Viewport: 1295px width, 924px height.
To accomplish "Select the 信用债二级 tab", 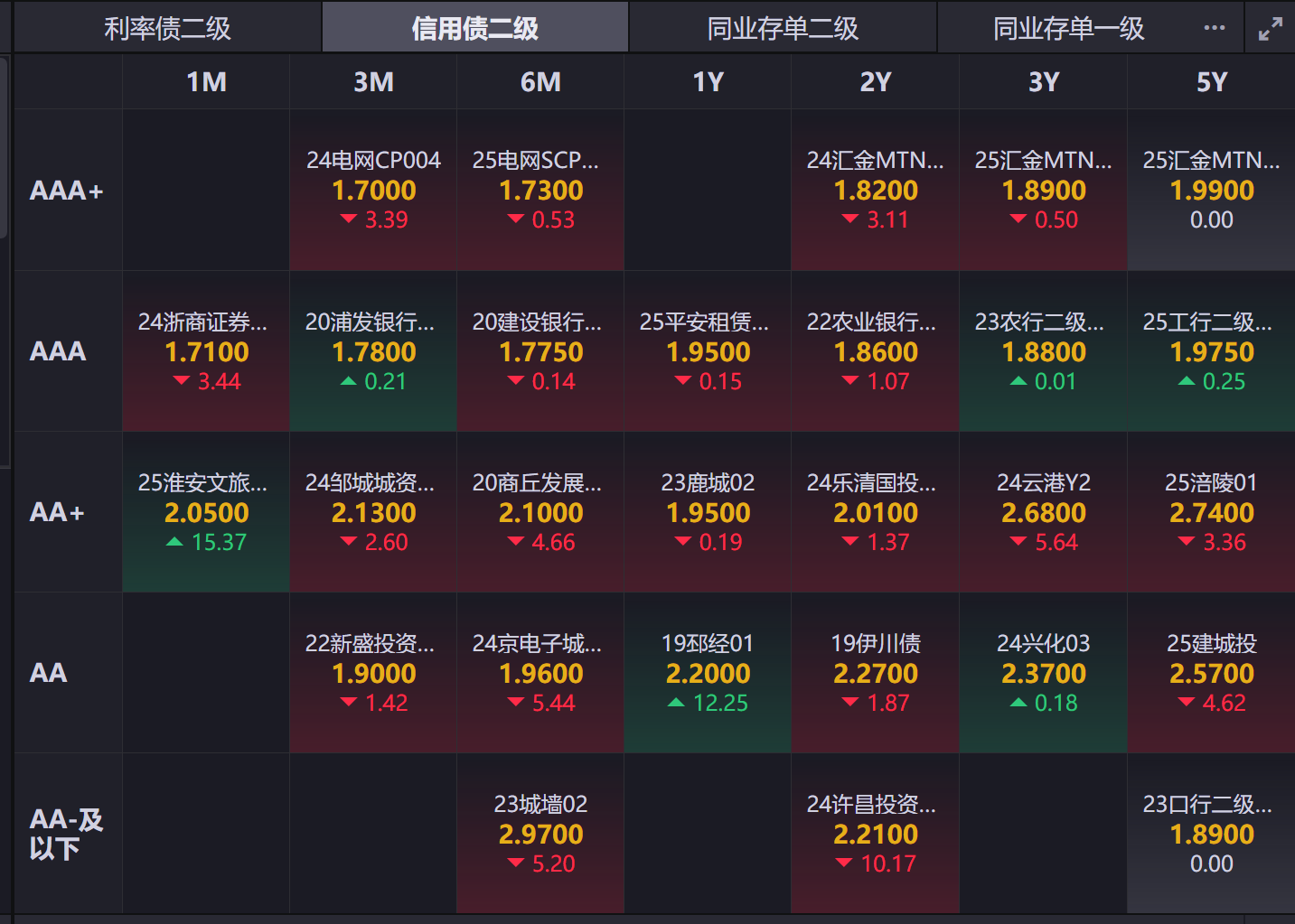I will tap(475, 28).
